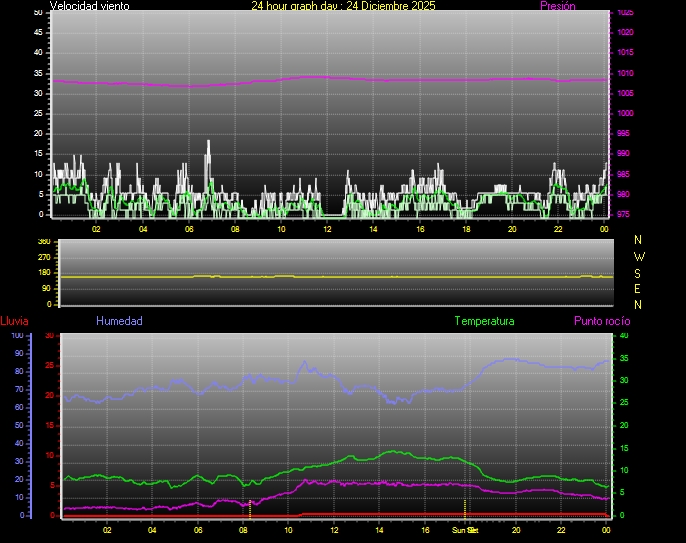Click the "Sun Set" marker label
The image size is (686, 543).
click(x=465, y=529)
